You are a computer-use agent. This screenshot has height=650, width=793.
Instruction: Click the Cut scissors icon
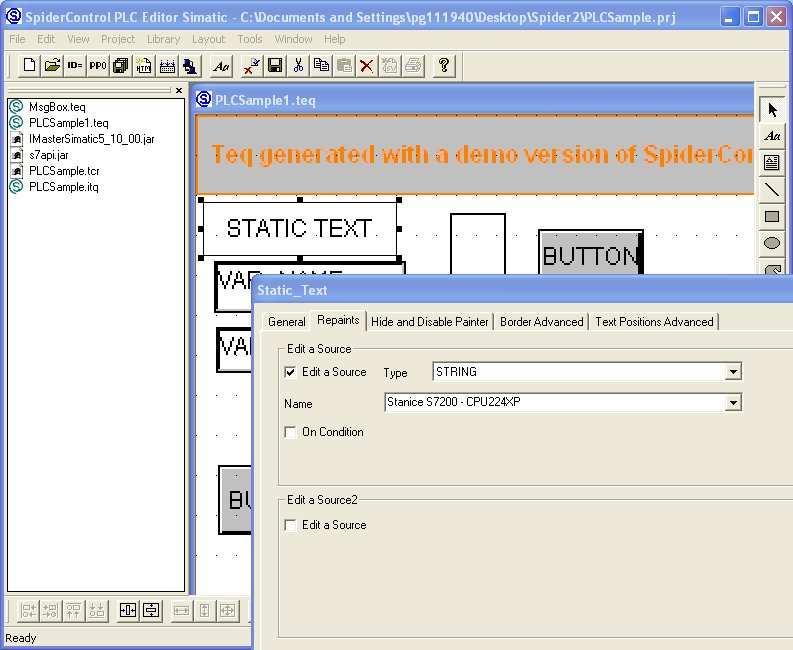click(x=298, y=65)
